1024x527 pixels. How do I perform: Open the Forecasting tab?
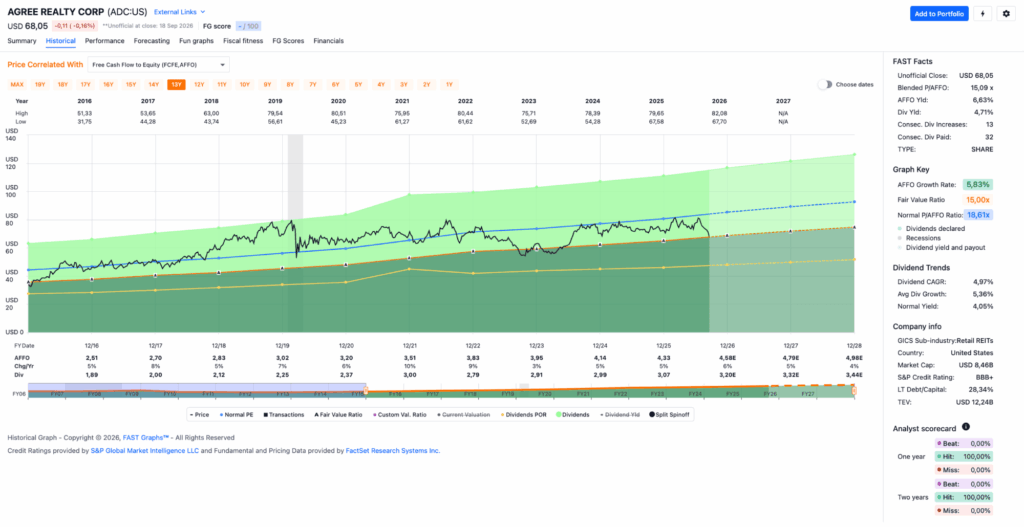[x=152, y=40]
